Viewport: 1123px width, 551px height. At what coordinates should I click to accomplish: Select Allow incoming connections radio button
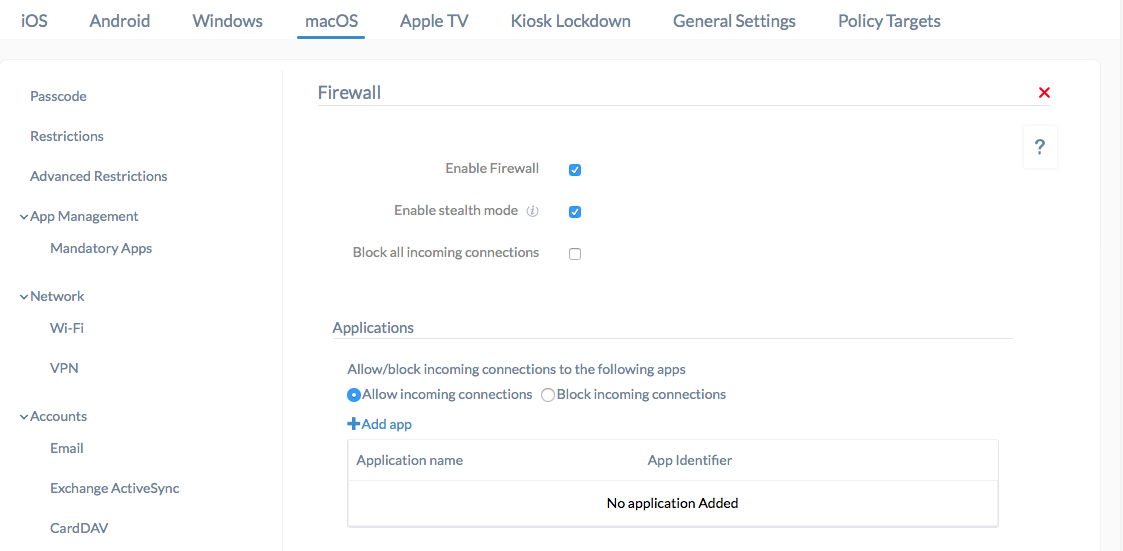click(354, 395)
